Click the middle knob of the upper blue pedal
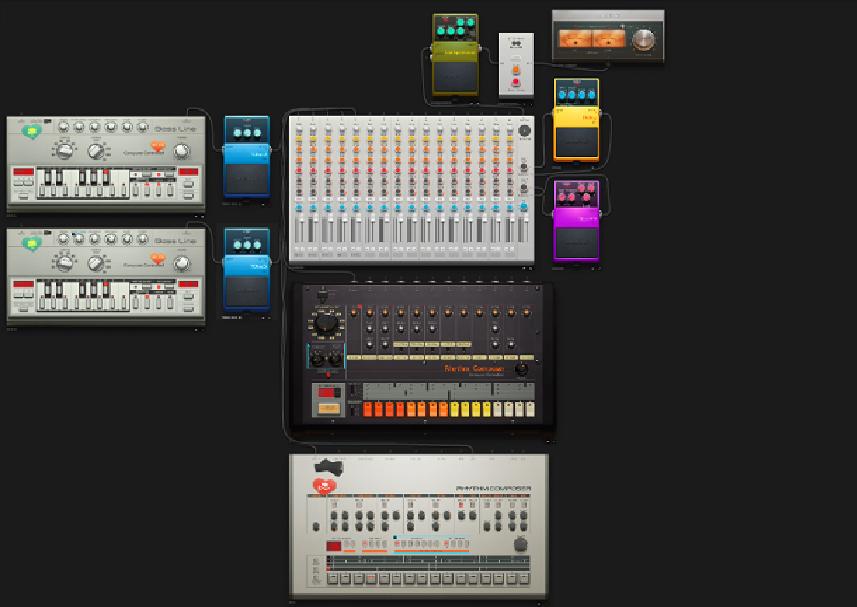This screenshot has height=607, width=857. pos(247,133)
